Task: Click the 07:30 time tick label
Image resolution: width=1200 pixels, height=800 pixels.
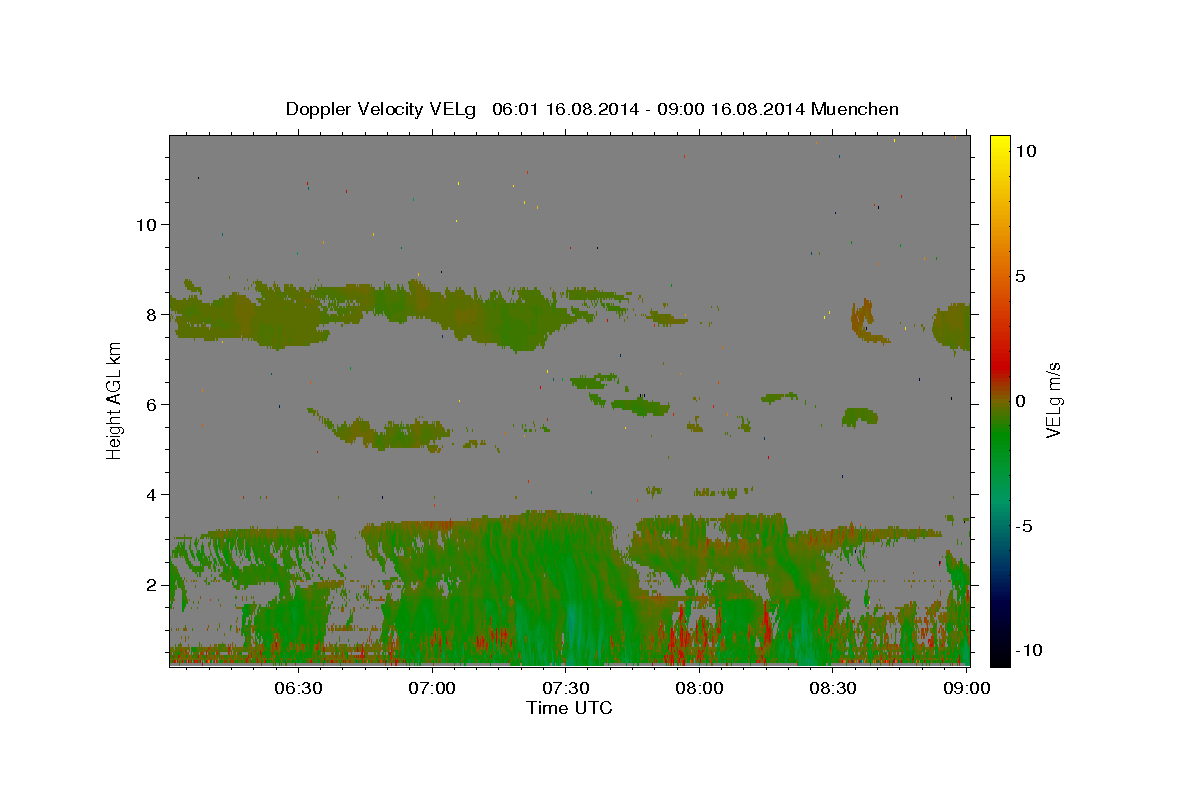Action: click(565, 688)
